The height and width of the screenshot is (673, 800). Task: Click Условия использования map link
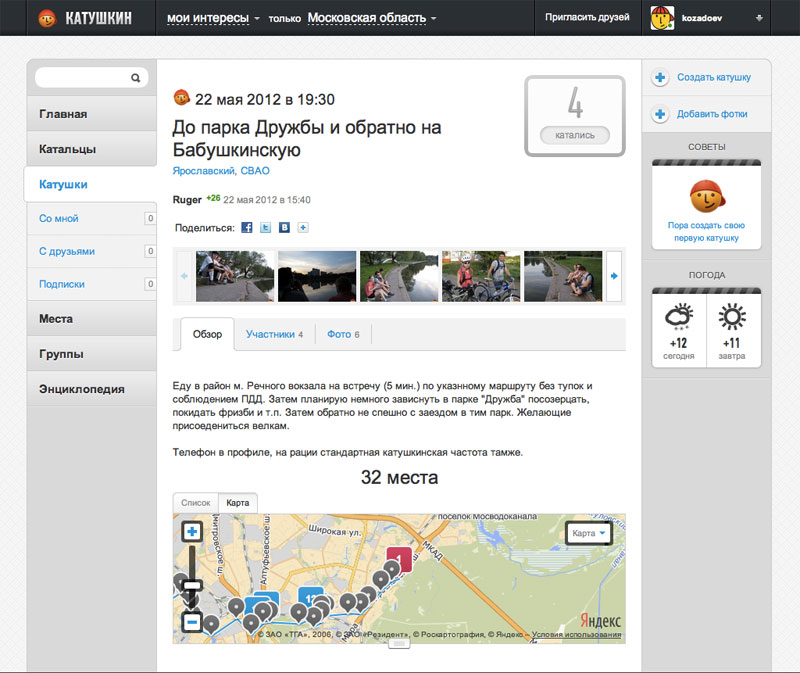tap(577, 634)
